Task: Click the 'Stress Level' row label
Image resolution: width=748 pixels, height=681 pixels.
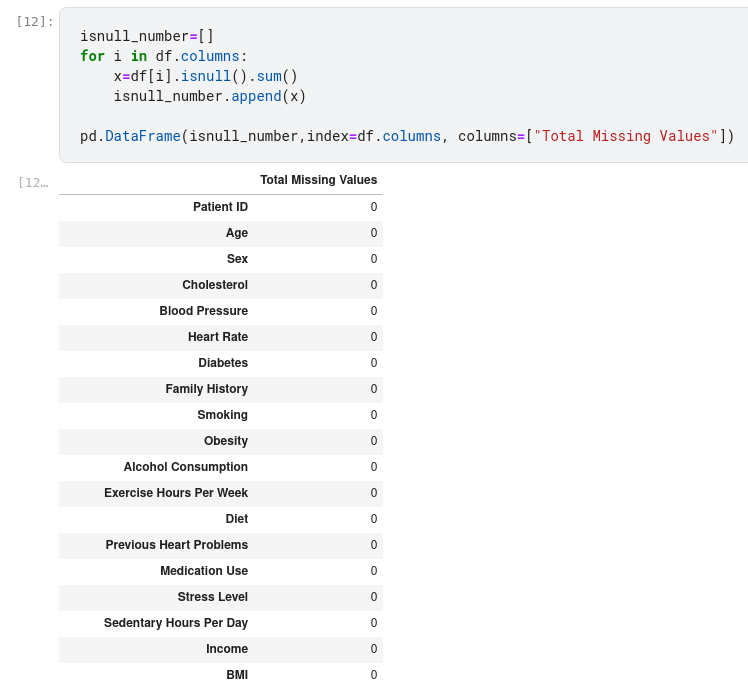Action: [x=212, y=597]
